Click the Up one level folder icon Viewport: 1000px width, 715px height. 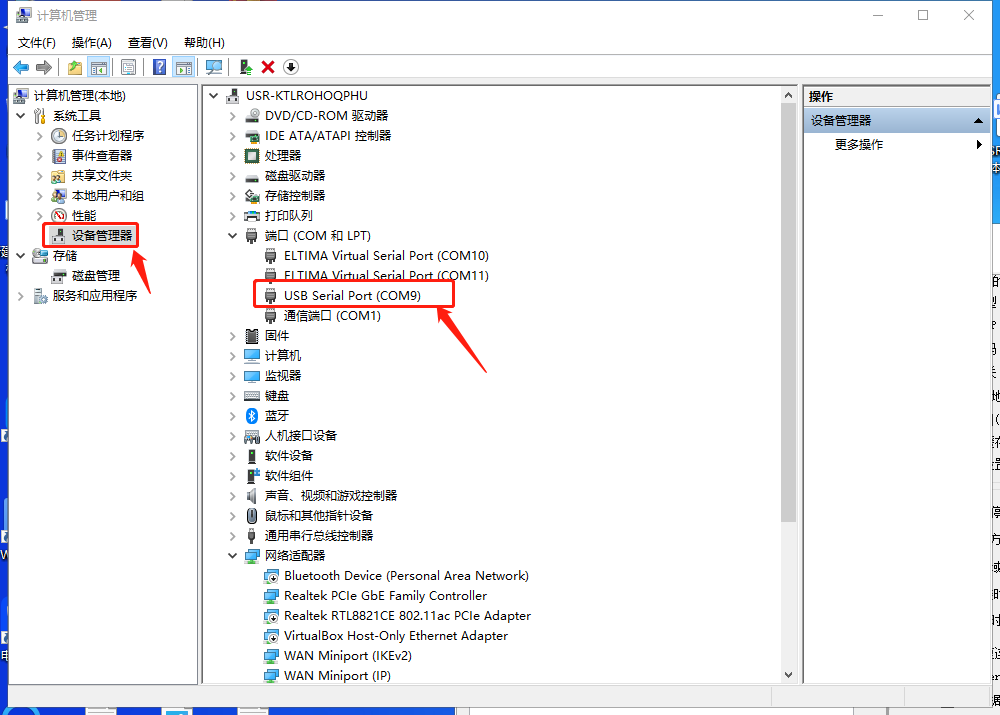coord(74,67)
